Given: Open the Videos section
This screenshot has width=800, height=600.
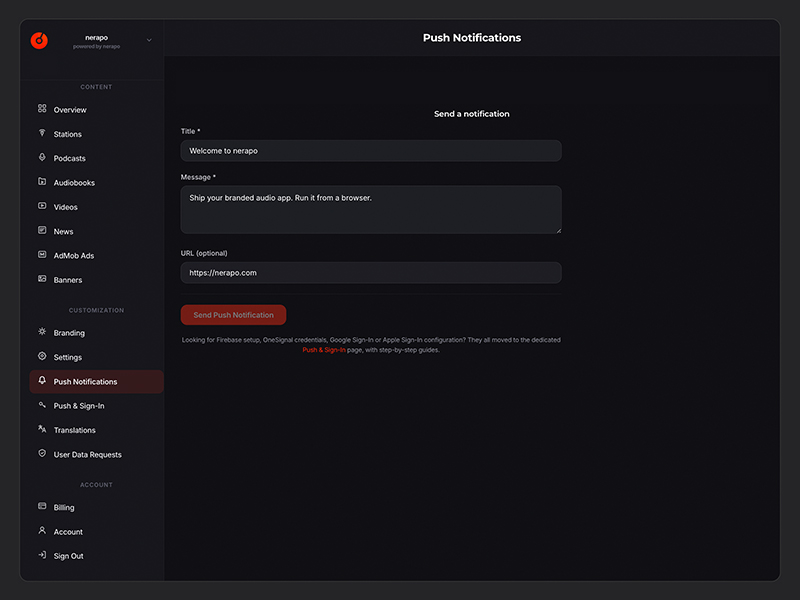Looking at the screenshot, I should click(x=96, y=207).
